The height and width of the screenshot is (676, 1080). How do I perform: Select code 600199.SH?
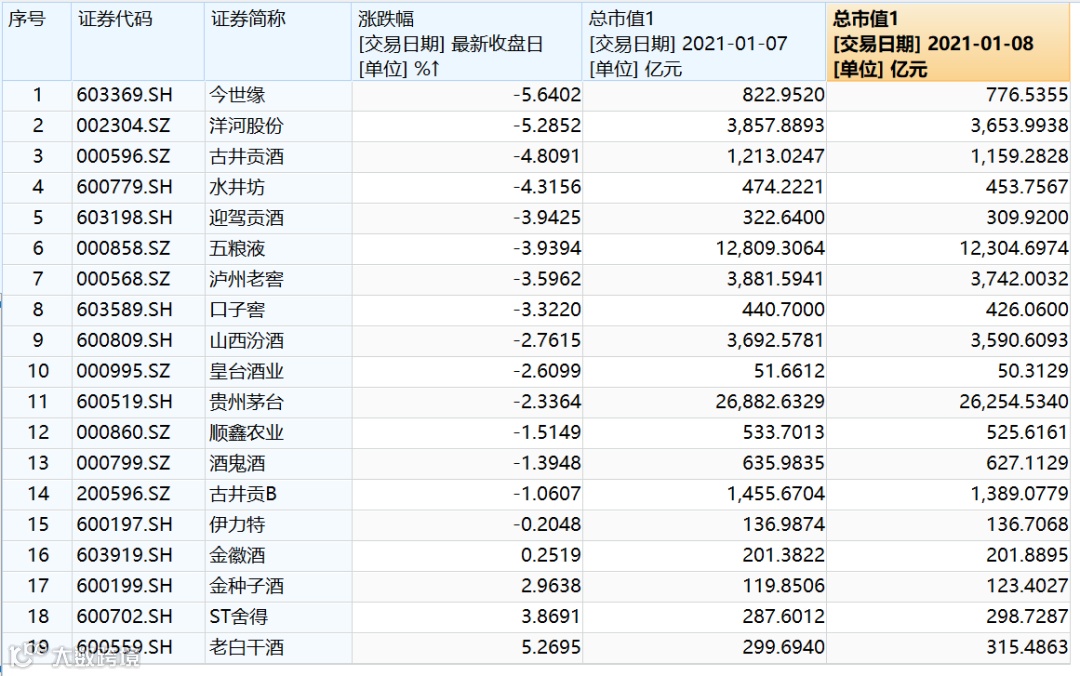[x=125, y=586]
